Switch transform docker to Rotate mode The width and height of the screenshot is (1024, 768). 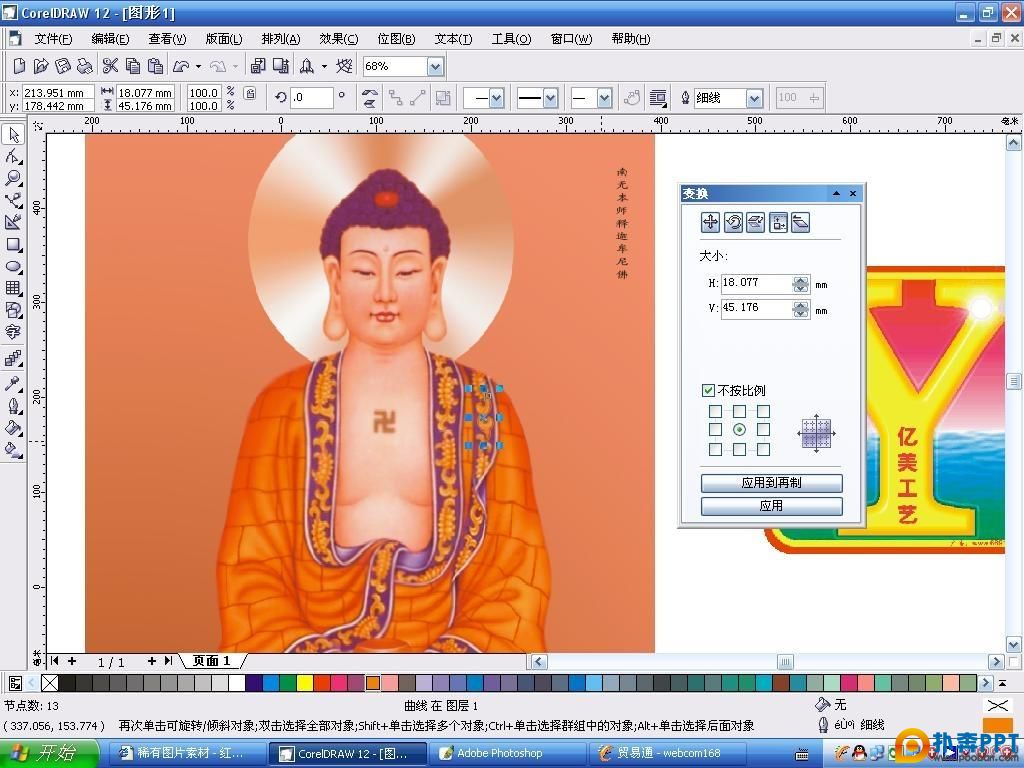pyautogui.click(x=733, y=223)
